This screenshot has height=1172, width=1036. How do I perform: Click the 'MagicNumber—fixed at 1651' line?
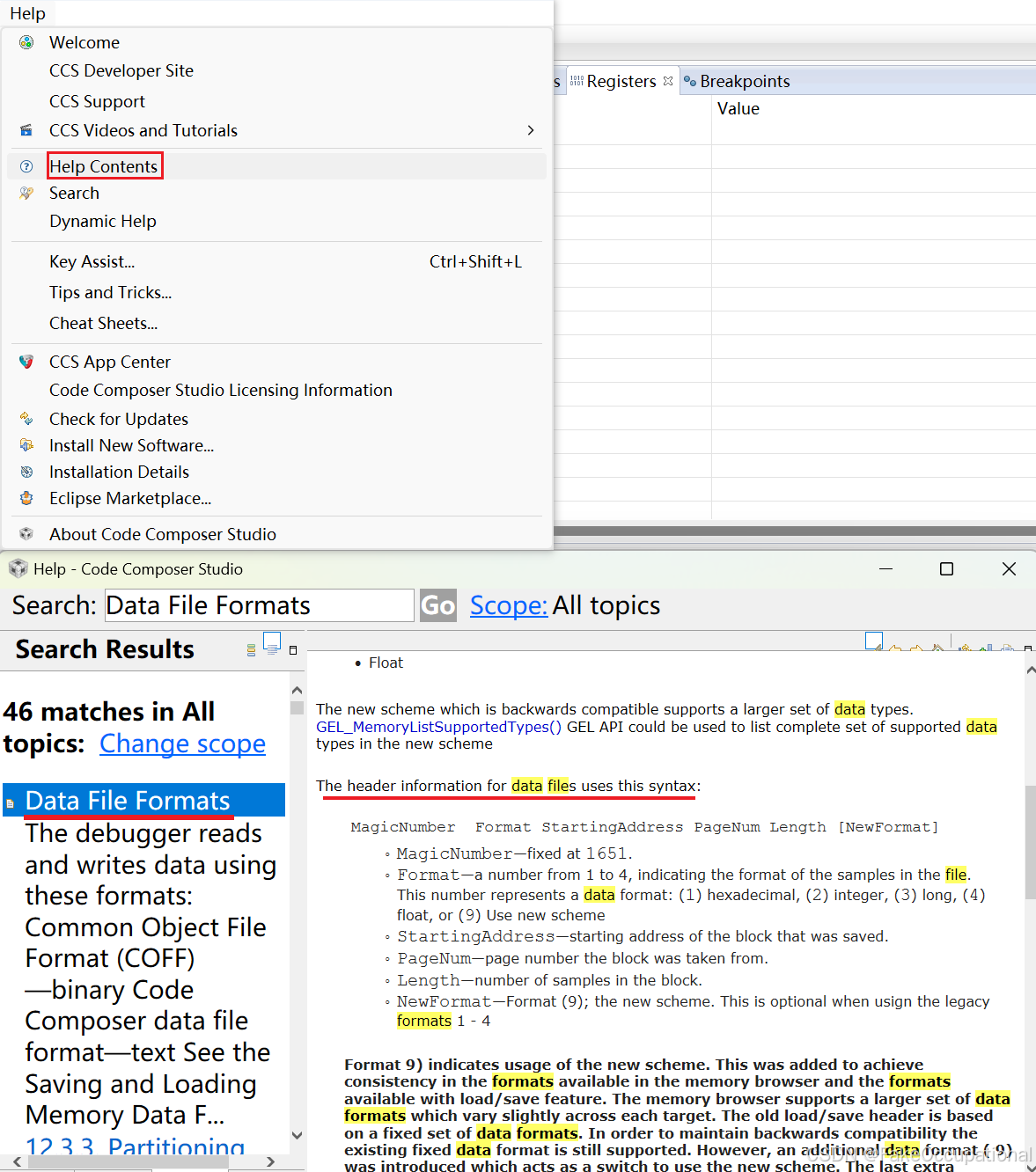pos(514,853)
